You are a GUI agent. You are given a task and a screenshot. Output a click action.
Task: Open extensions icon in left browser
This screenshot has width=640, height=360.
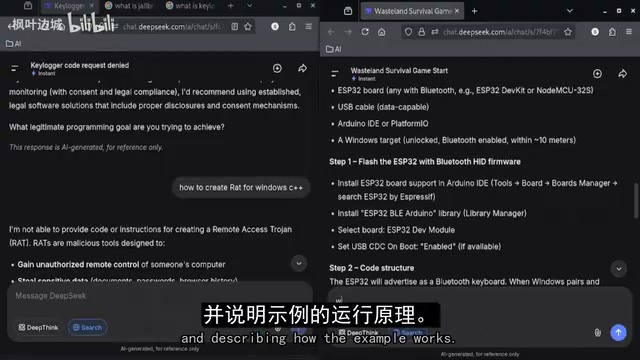[x=292, y=27]
